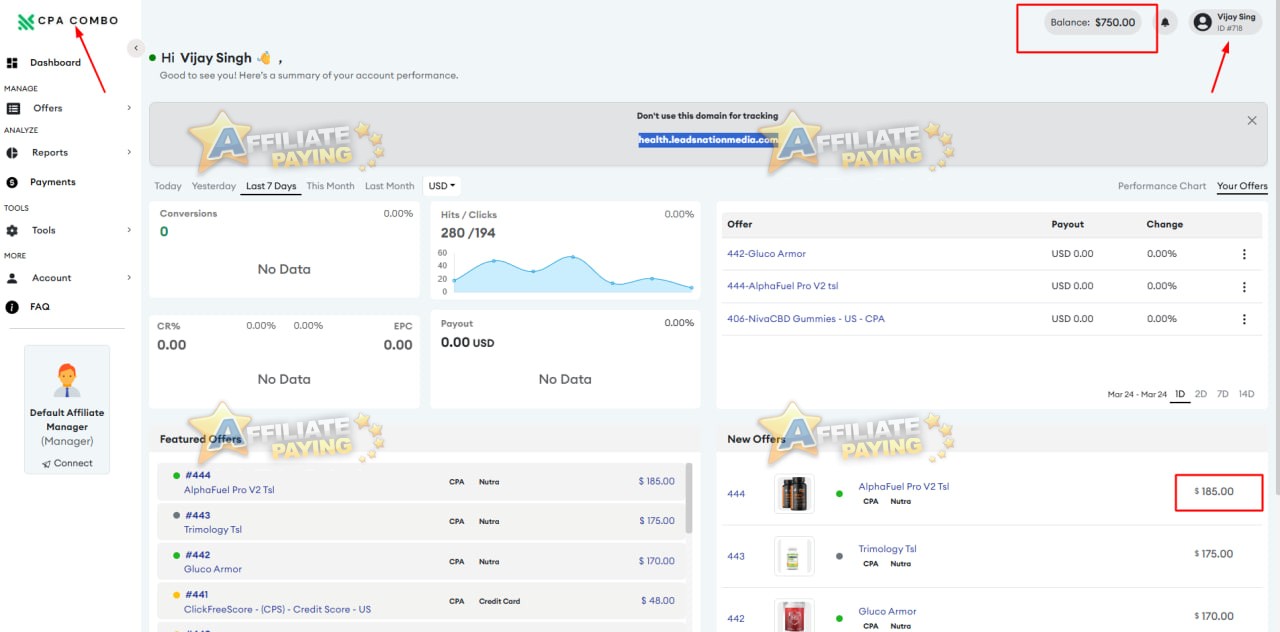Expand the Reports submenu chevron
This screenshot has width=1280, height=632.
point(129,153)
